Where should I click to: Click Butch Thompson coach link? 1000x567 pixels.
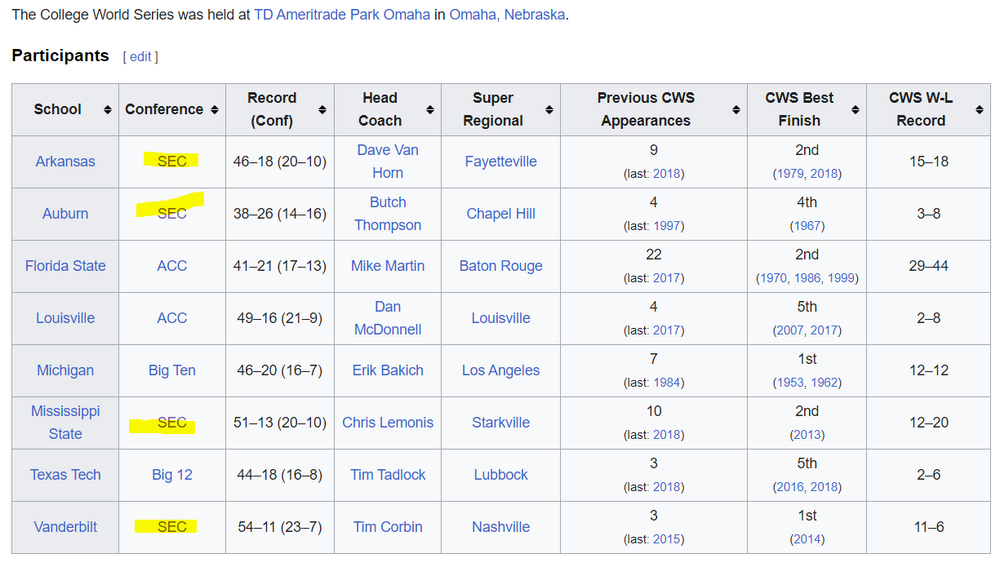[388, 213]
